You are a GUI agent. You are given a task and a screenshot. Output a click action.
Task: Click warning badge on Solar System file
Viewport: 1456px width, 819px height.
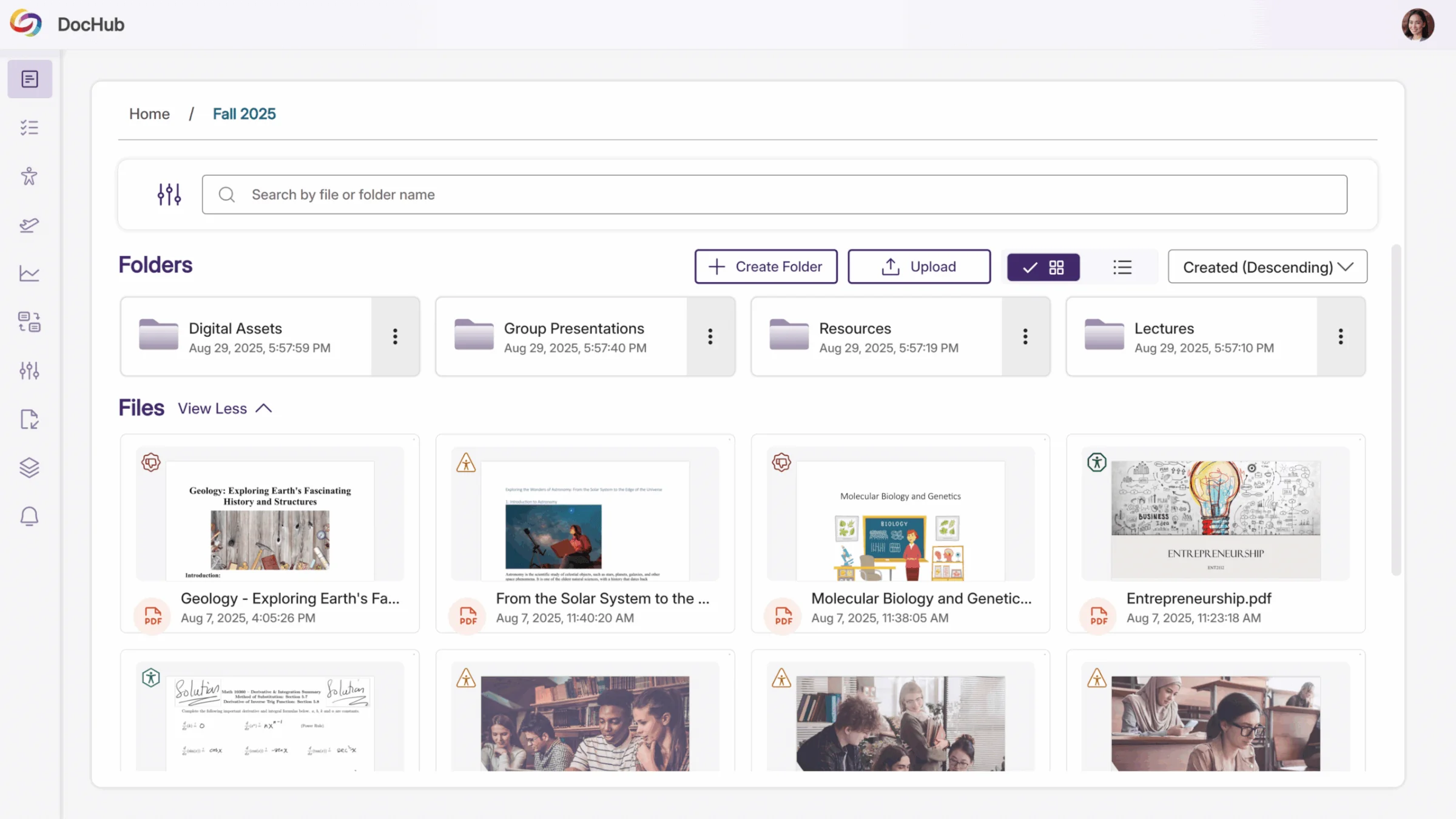466,463
